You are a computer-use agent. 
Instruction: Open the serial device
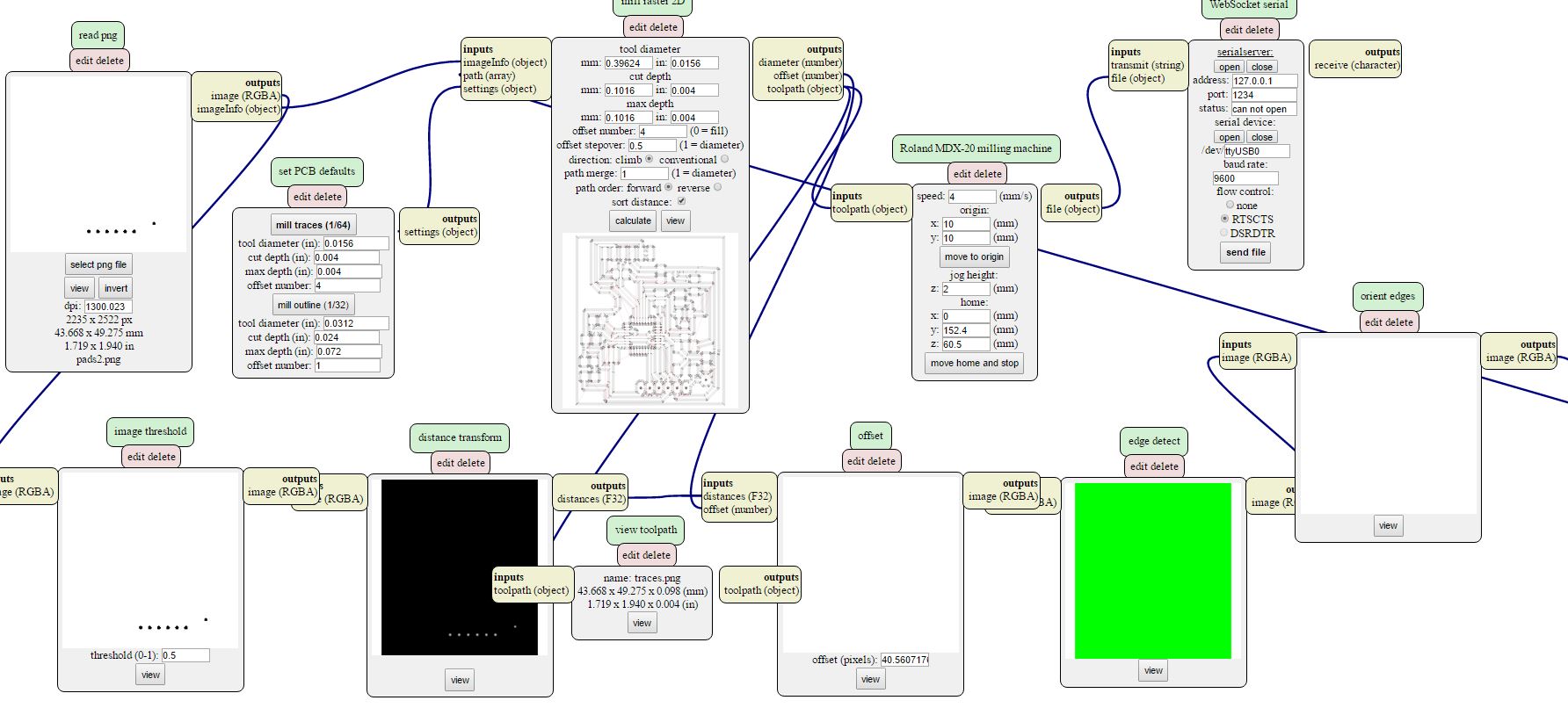point(1230,137)
